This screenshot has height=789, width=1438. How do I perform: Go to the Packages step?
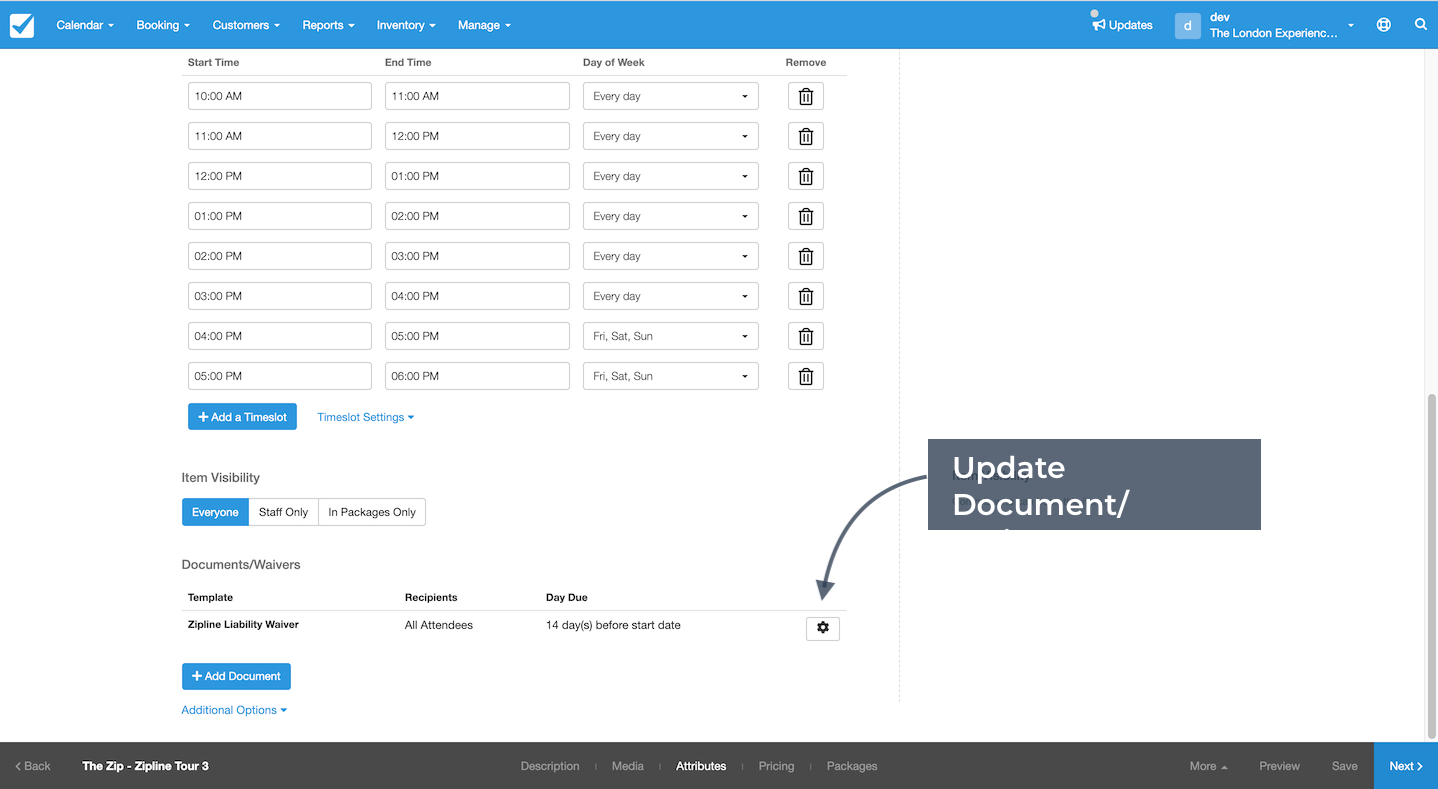click(x=852, y=766)
